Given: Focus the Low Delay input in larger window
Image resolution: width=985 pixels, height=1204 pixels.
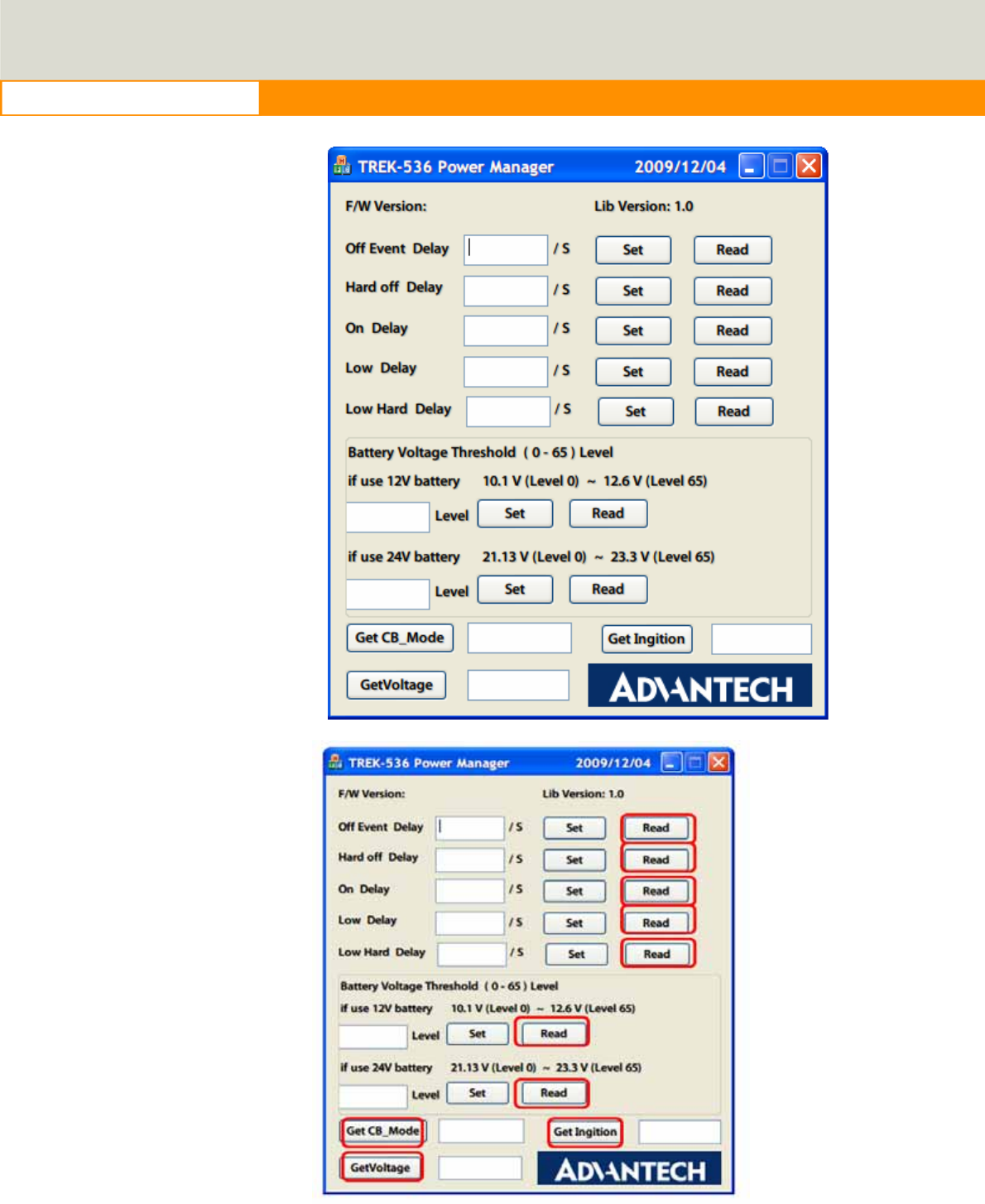Looking at the screenshot, I should pos(506,371).
